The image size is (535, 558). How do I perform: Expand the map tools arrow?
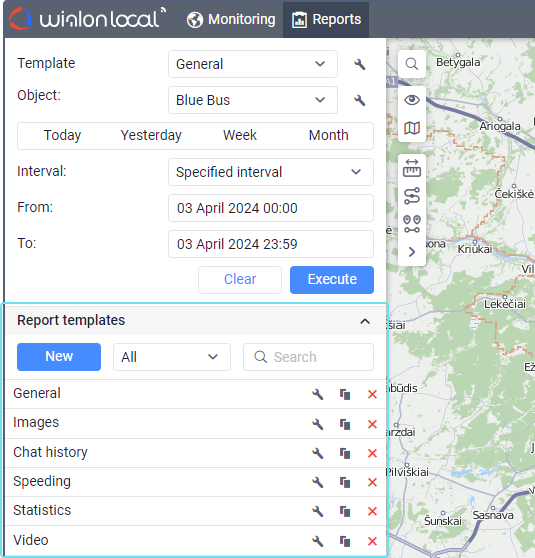pos(412,252)
